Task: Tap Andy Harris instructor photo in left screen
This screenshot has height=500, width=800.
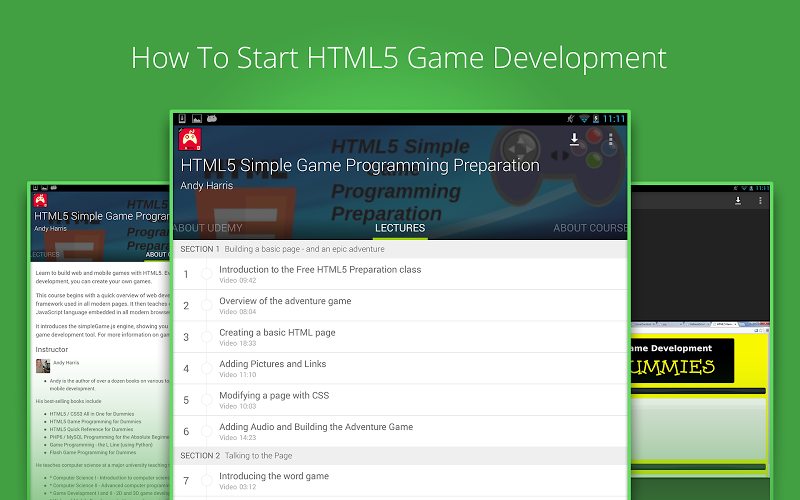Action: click(x=43, y=366)
